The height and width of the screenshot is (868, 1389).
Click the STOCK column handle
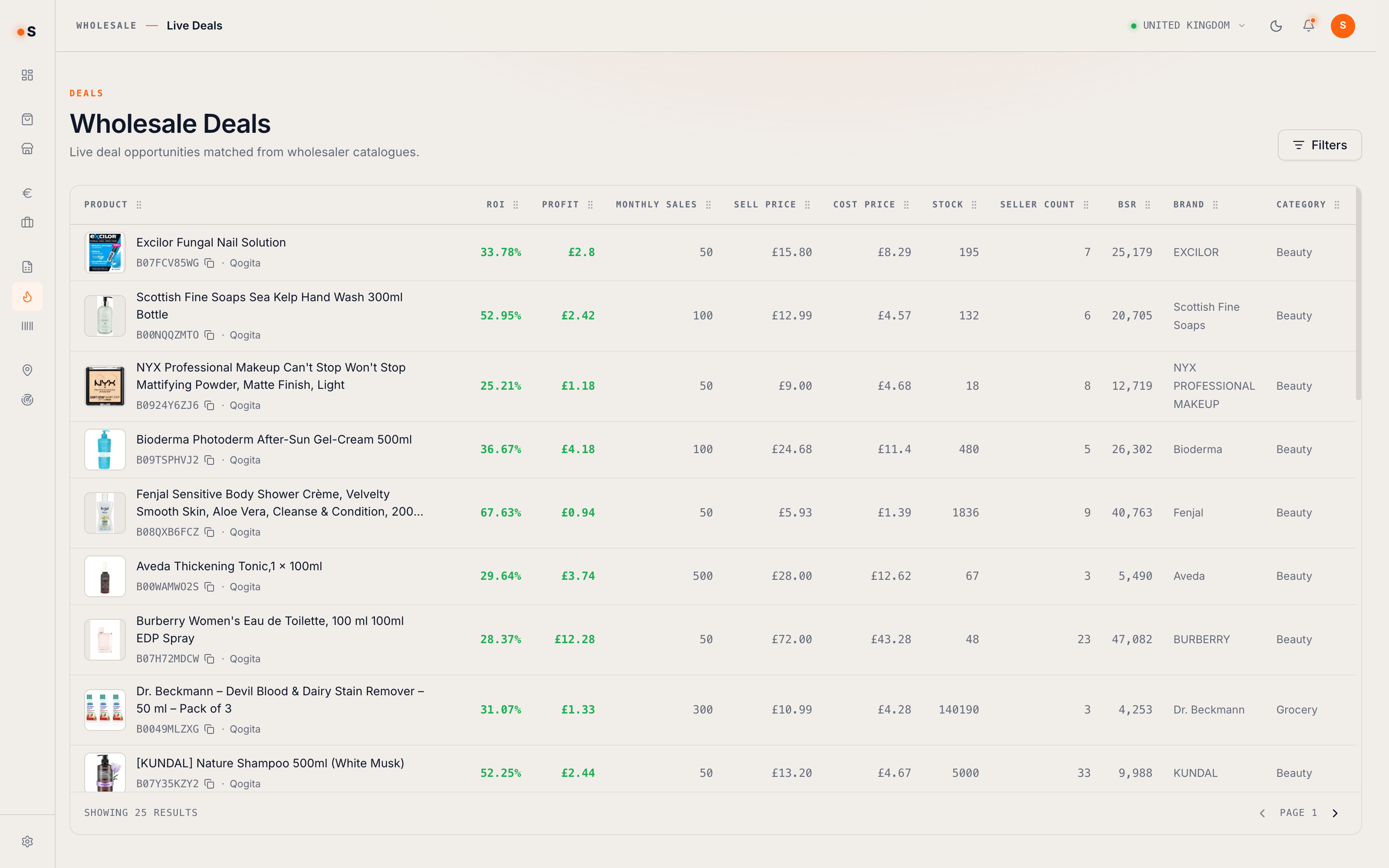(974, 205)
